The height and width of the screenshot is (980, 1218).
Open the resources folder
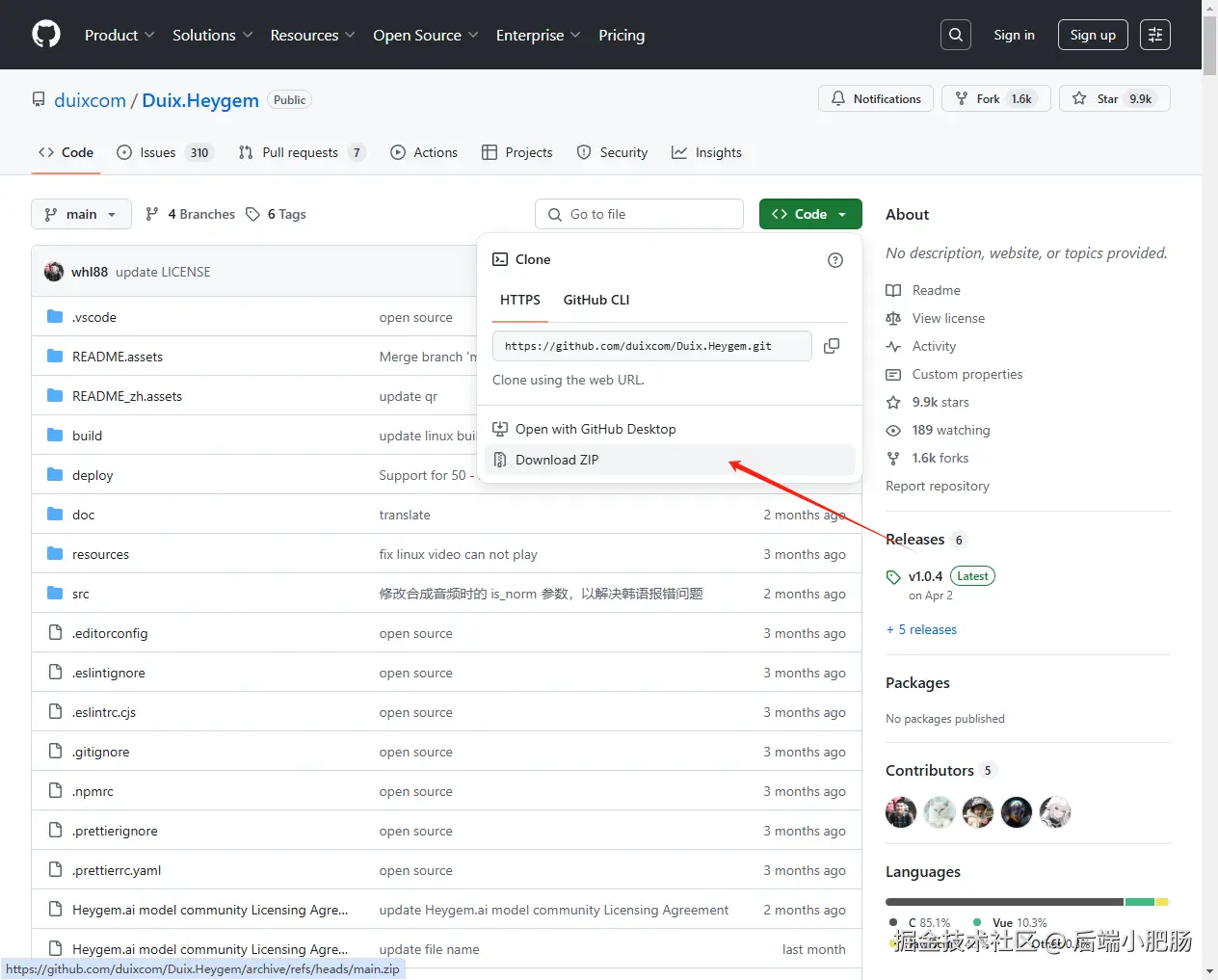[x=100, y=554]
